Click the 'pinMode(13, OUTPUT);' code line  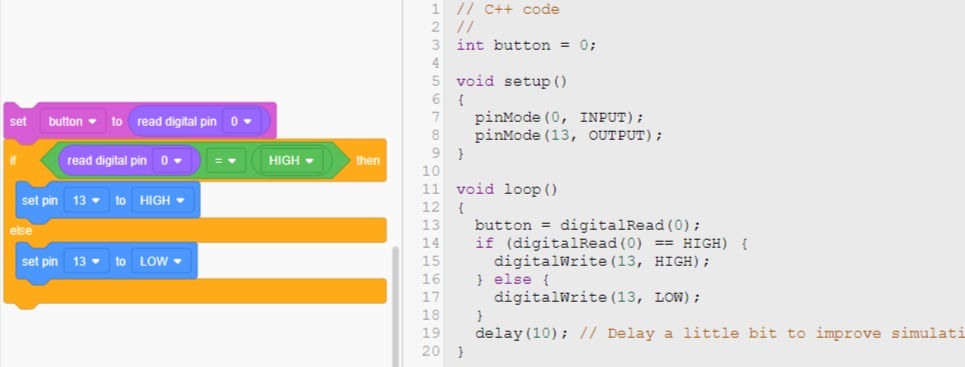click(569, 135)
